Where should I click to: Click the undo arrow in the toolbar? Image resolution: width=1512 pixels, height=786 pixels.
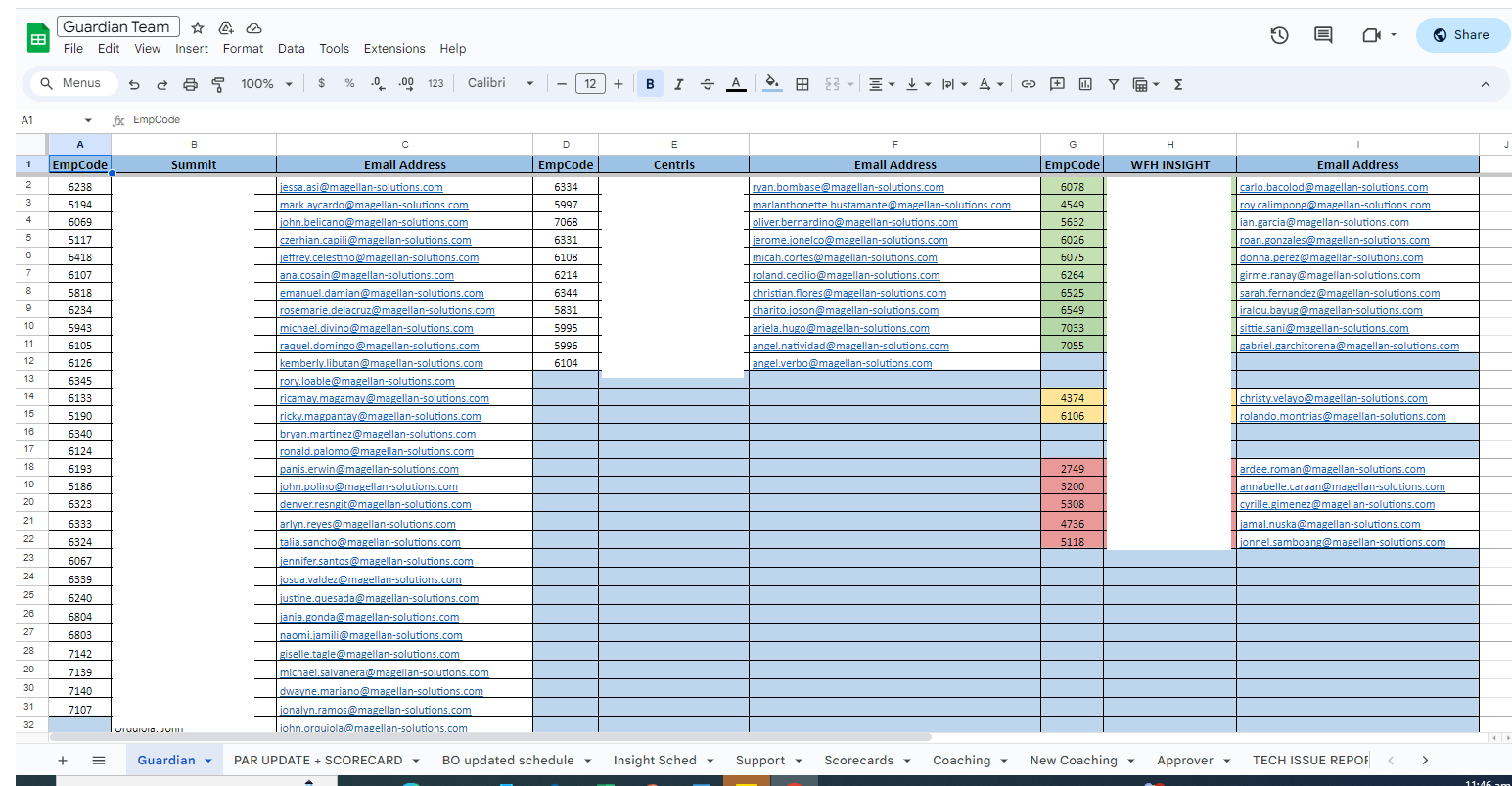pos(134,84)
